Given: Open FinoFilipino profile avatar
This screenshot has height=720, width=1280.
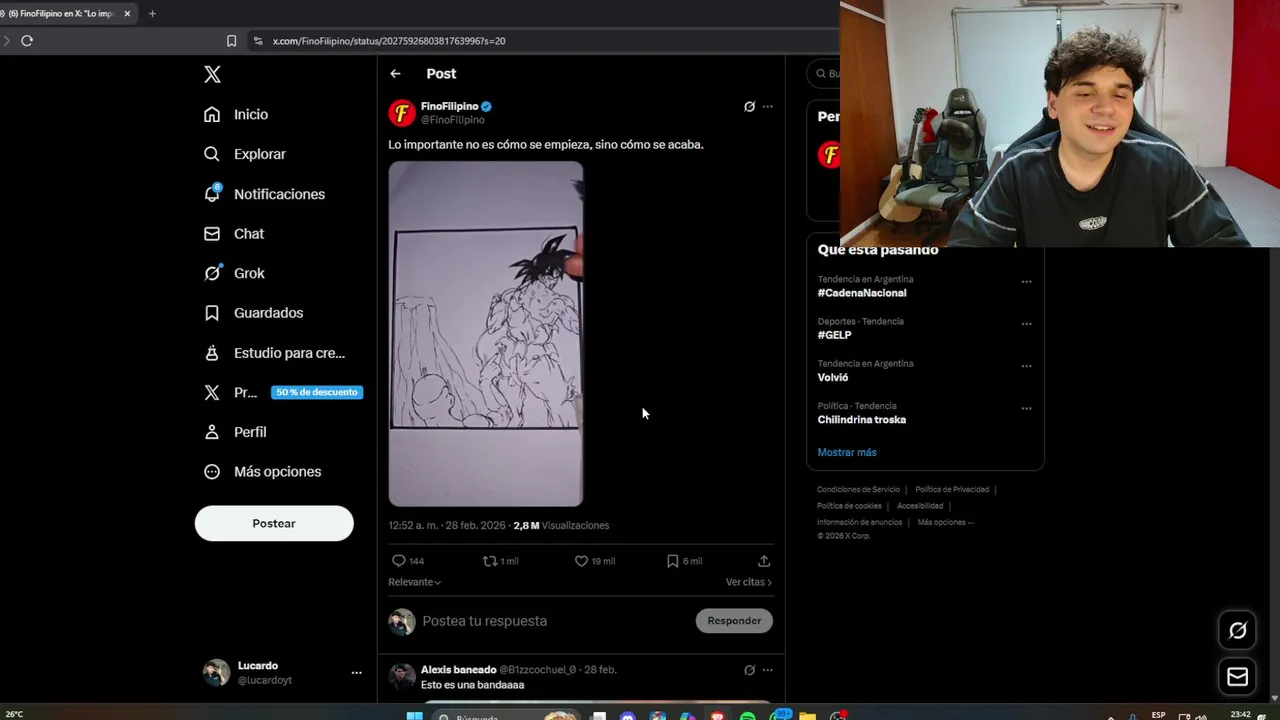Looking at the screenshot, I should [x=401, y=113].
